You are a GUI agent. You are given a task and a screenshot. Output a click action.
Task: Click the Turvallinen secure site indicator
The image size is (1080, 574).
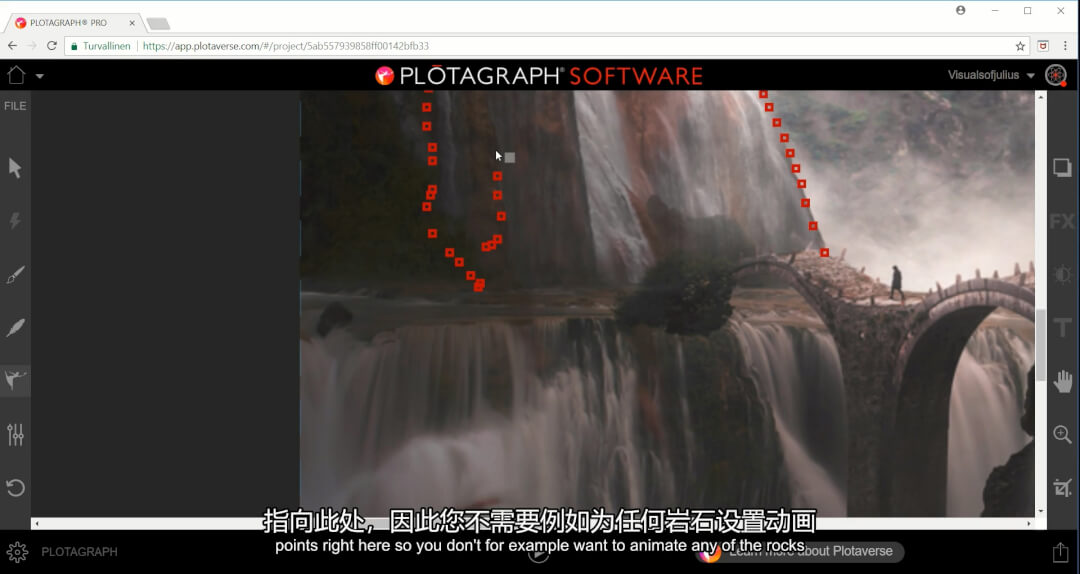coord(101,46)
